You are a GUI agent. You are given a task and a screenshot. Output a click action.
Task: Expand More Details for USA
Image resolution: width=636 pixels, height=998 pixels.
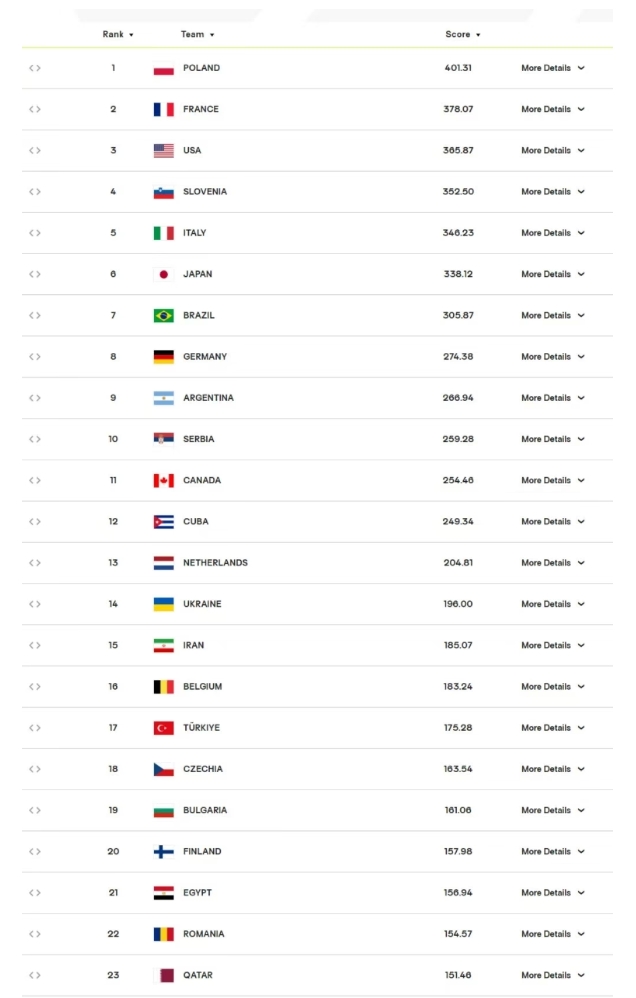click(x=553, y=151)
